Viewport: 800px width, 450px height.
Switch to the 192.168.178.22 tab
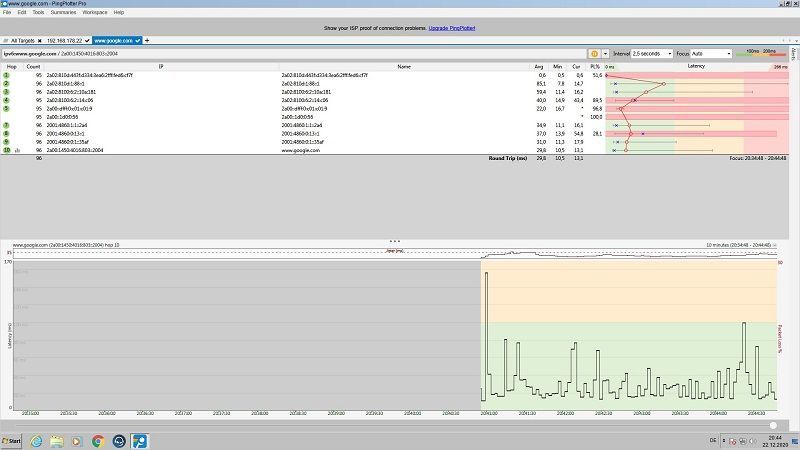(x=64, y=40)
